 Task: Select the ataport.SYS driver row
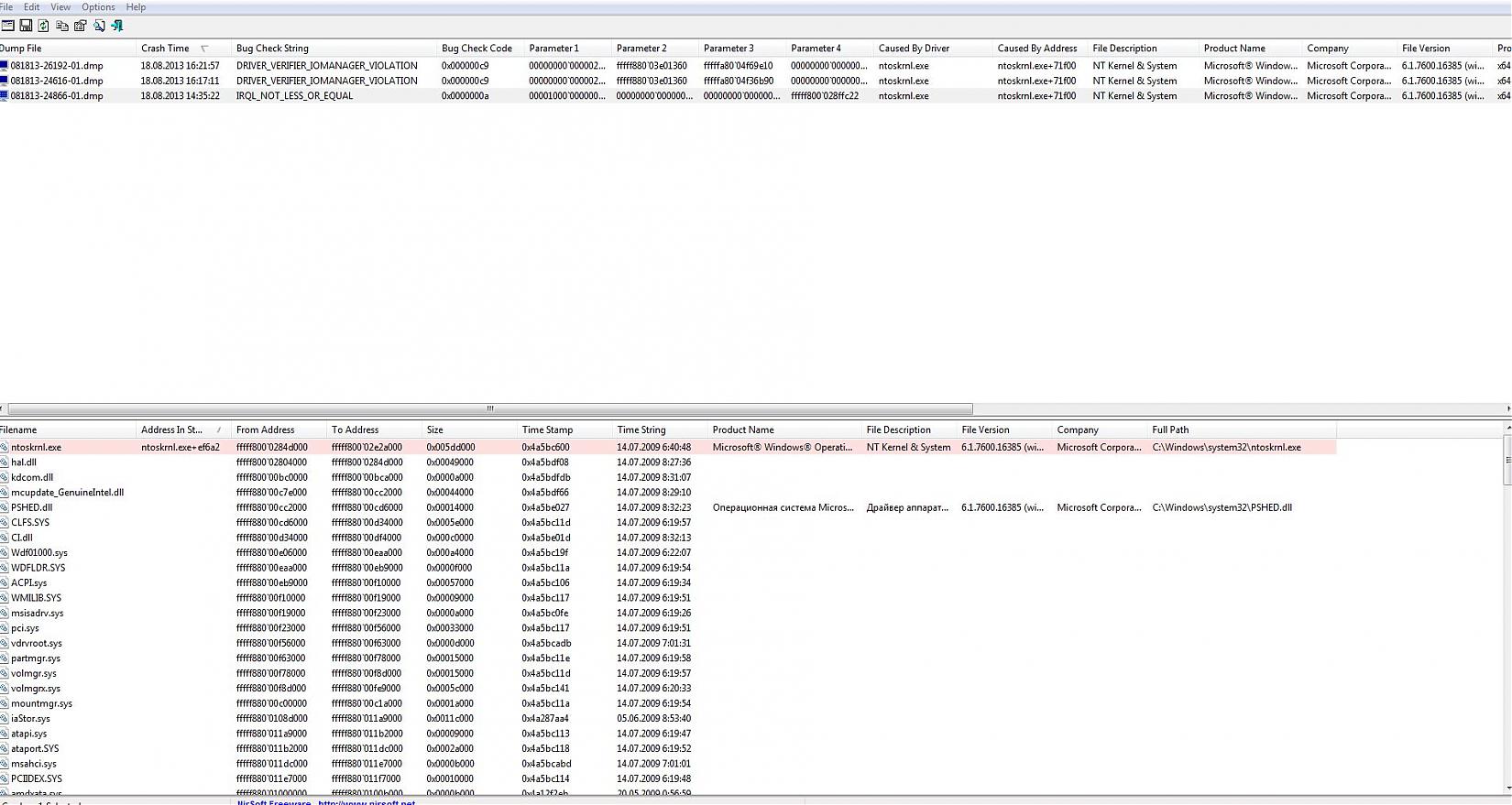[668, 748]
